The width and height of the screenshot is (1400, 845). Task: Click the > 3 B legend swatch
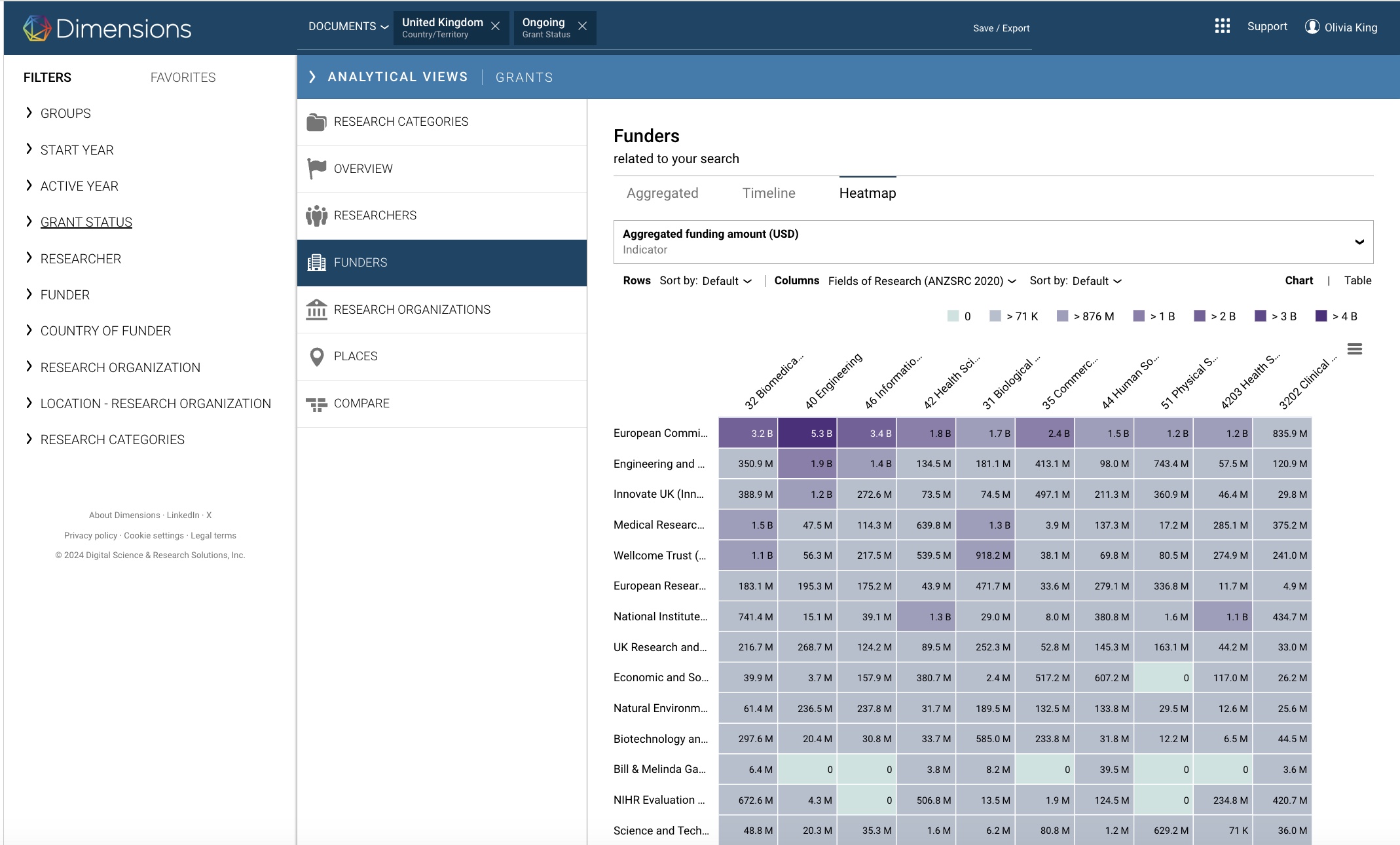1260,316
